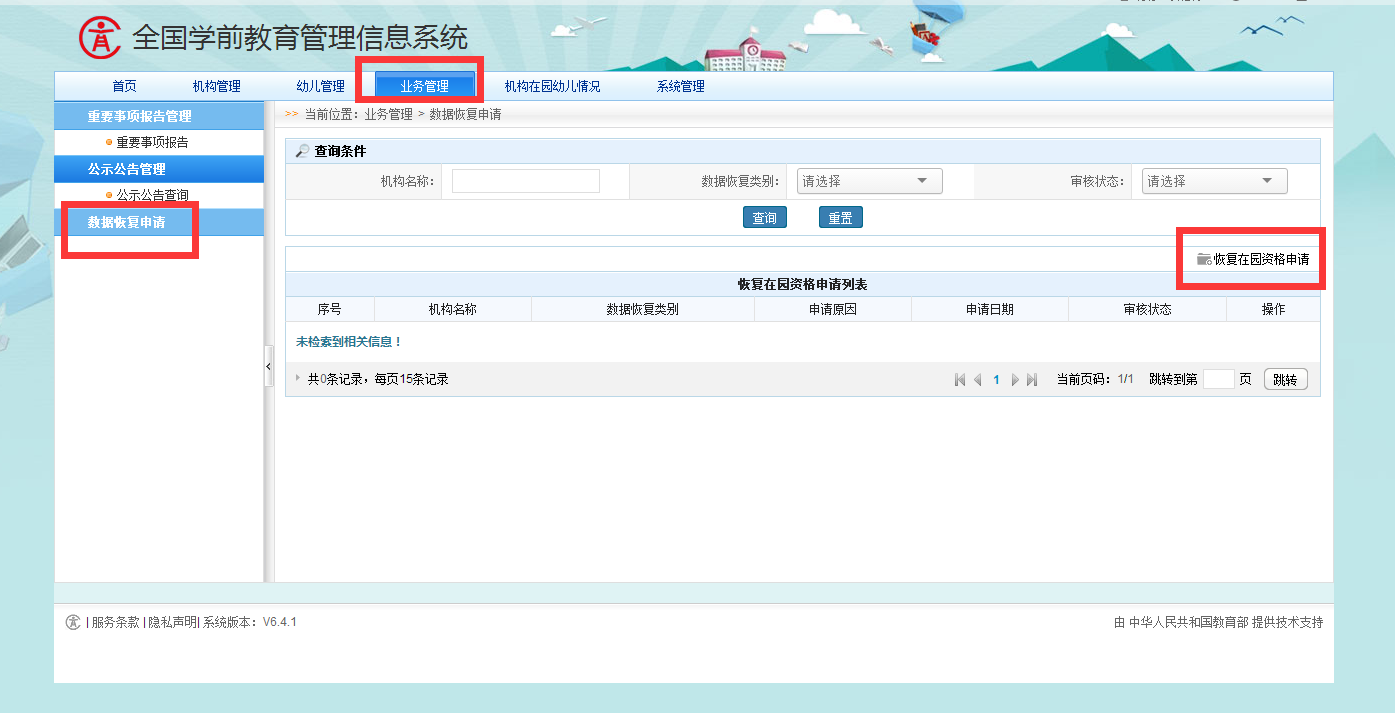Viewport: 1395px width, 713px height.
Task: Click the 查询 search button
Action: 764,216
